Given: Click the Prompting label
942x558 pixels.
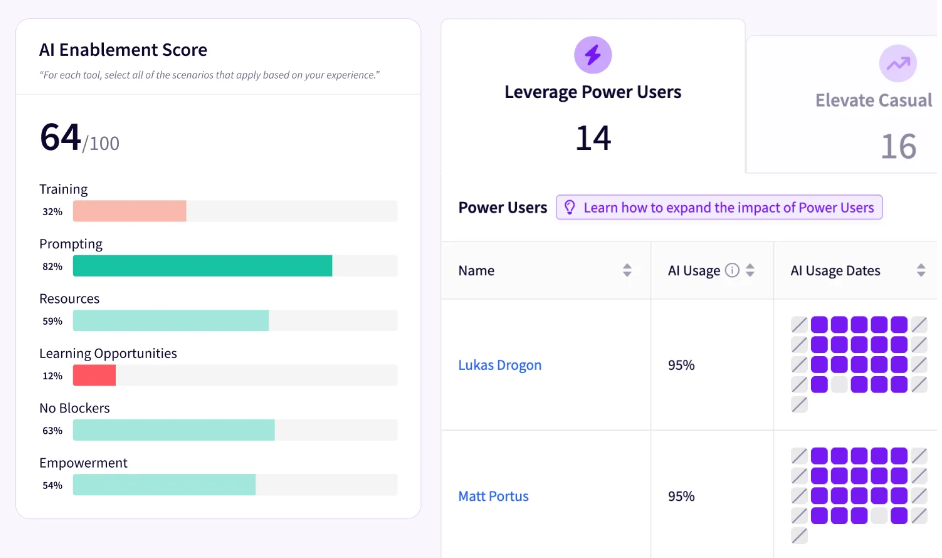Looking at the screenshot, I should (x=71, y=244).
